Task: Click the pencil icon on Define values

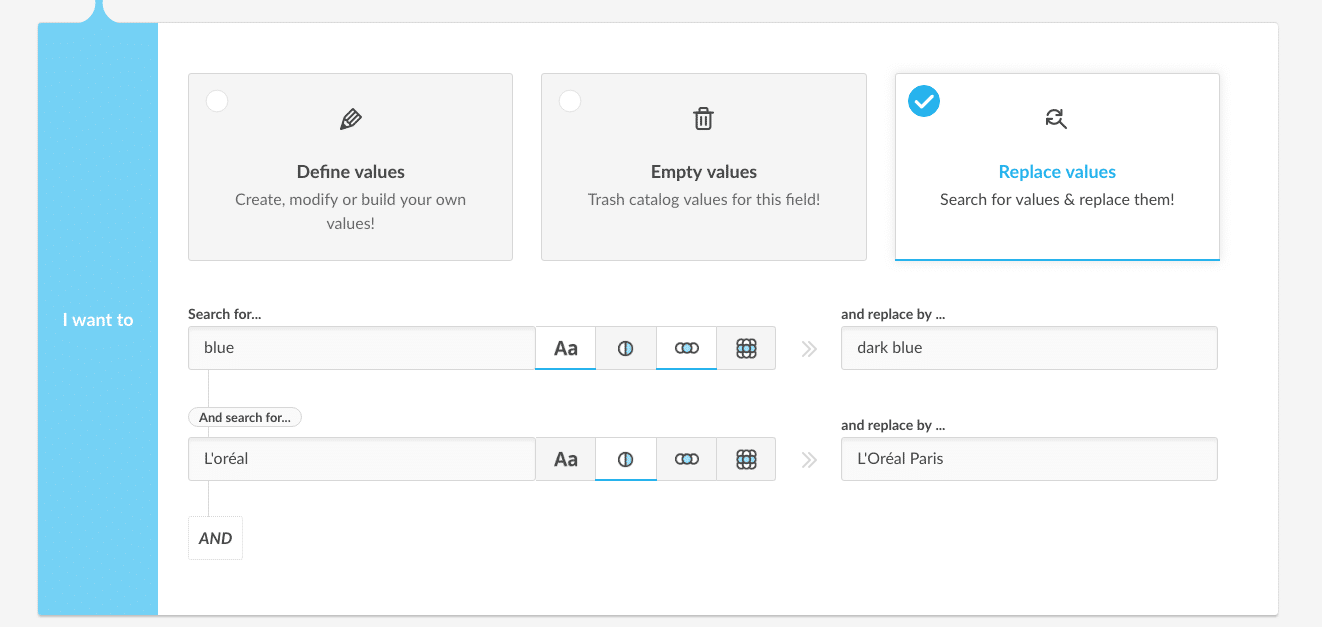Action: tap(351, 120)
